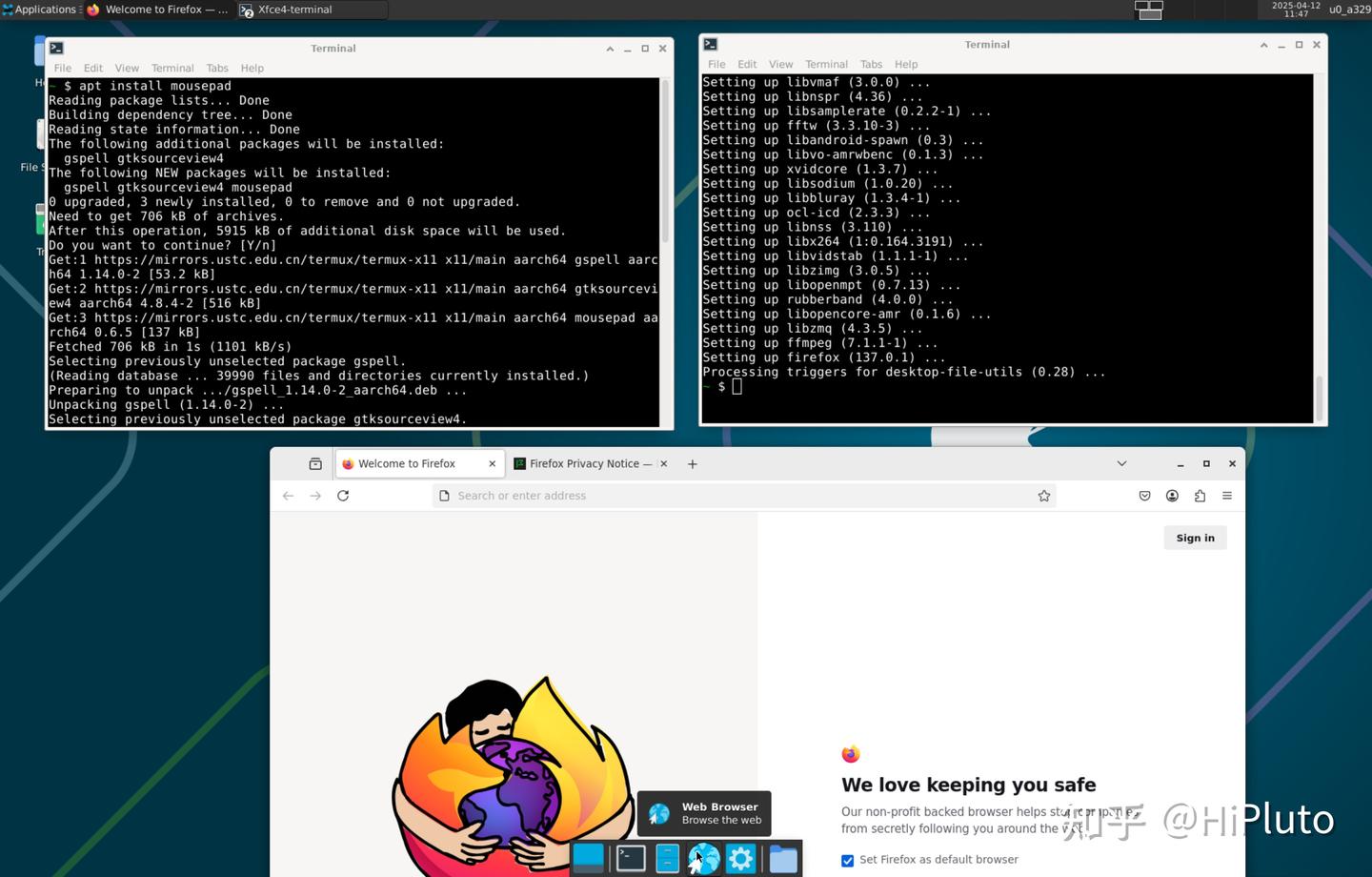Save the page using the Pocket icon
1372x877 pixels.
tap(1144, 495)
